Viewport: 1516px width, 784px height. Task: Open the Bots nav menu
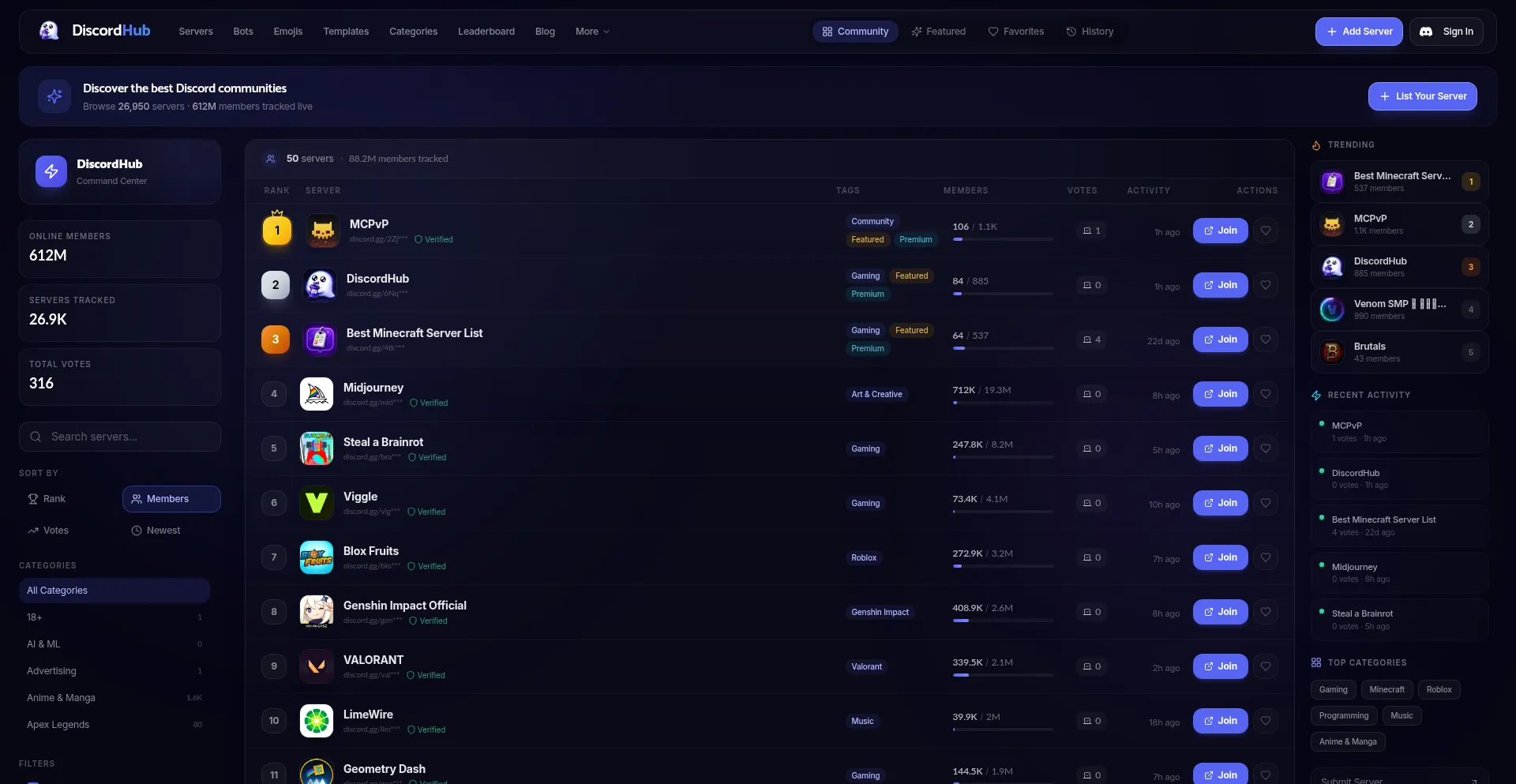(243, 32)
